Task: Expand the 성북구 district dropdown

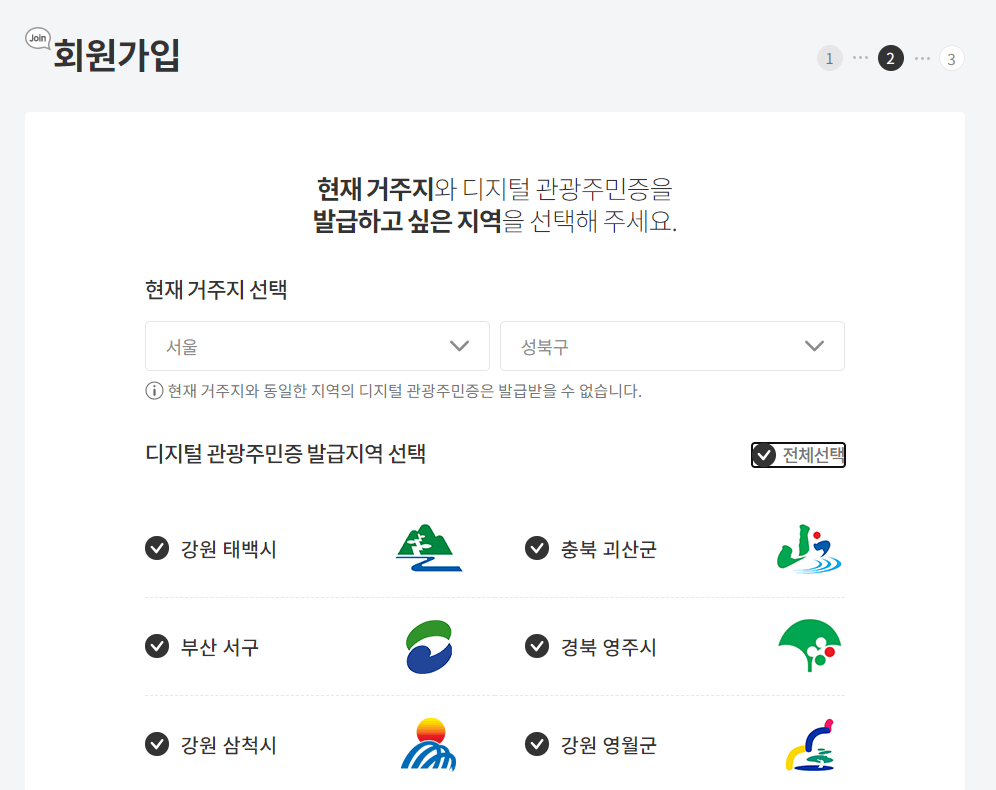Action: coord(671,345)
